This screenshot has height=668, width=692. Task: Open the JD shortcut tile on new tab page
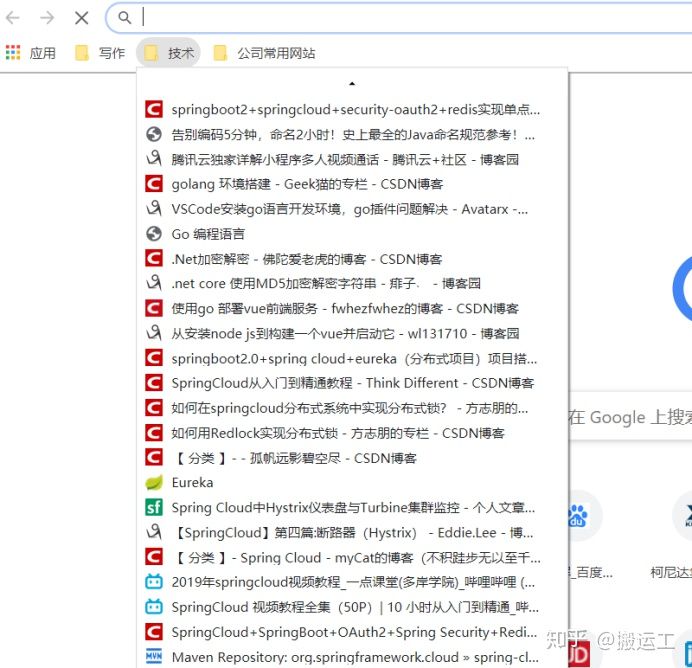tap(579, 654)
